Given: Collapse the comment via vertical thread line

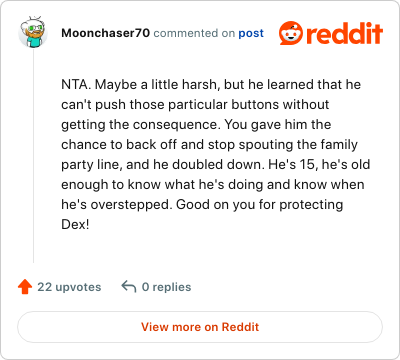Looking at the screenshot, I should coord(33,156).
